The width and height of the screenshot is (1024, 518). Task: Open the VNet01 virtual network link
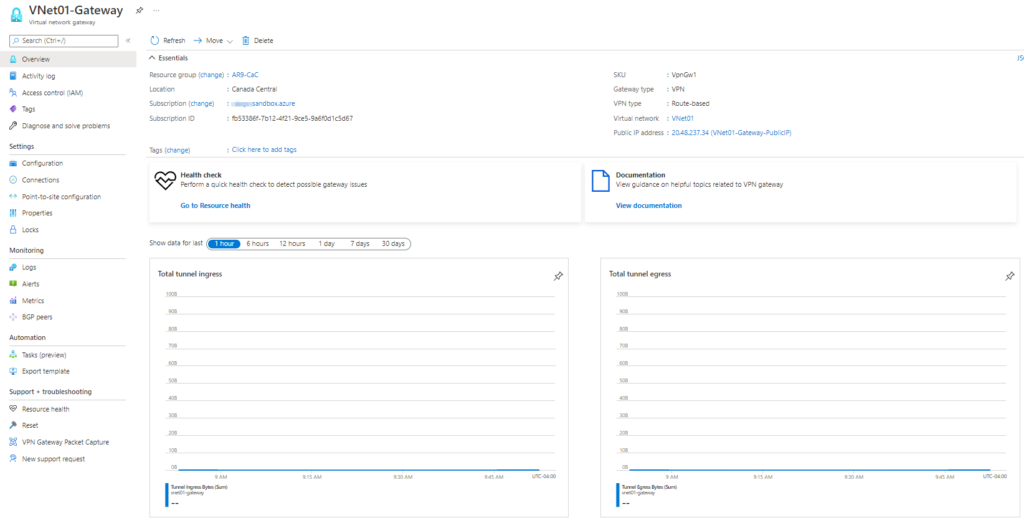coord(682,119)
